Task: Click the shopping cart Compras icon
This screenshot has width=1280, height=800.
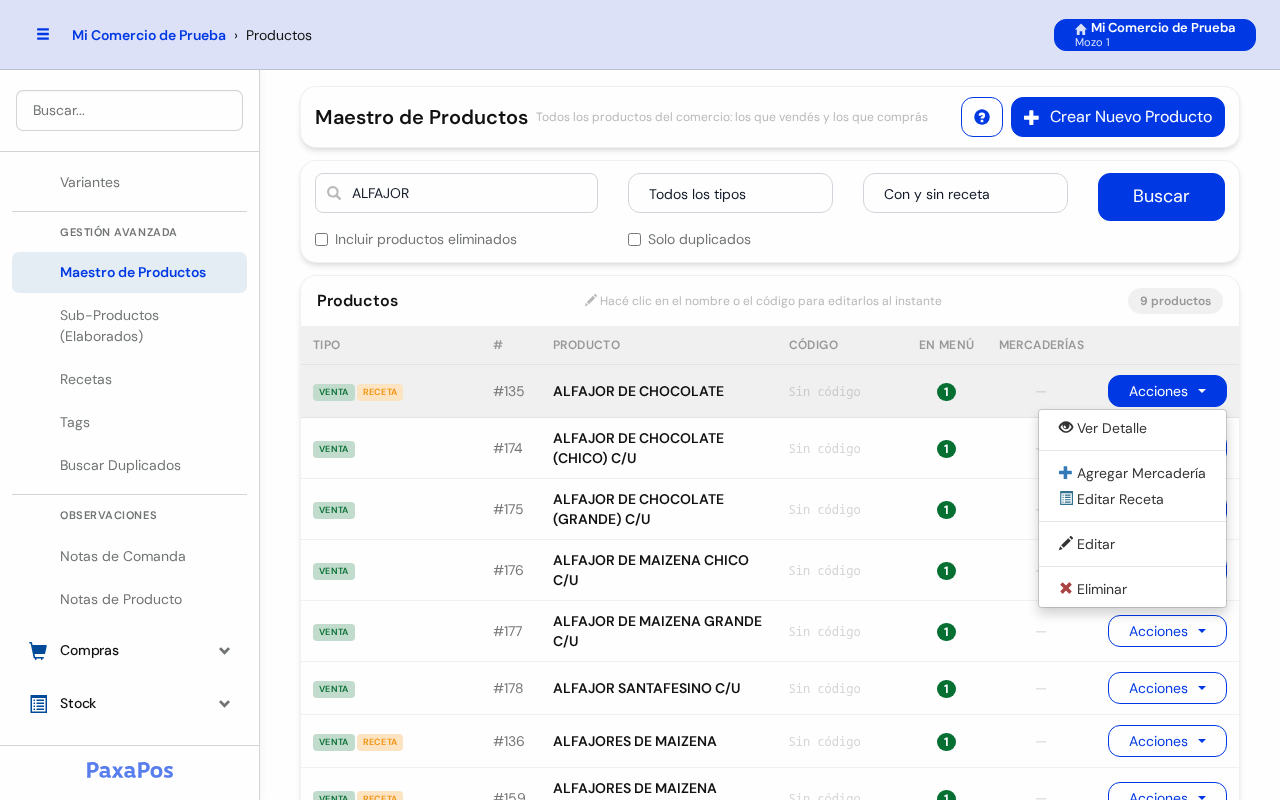Action: 38,651
